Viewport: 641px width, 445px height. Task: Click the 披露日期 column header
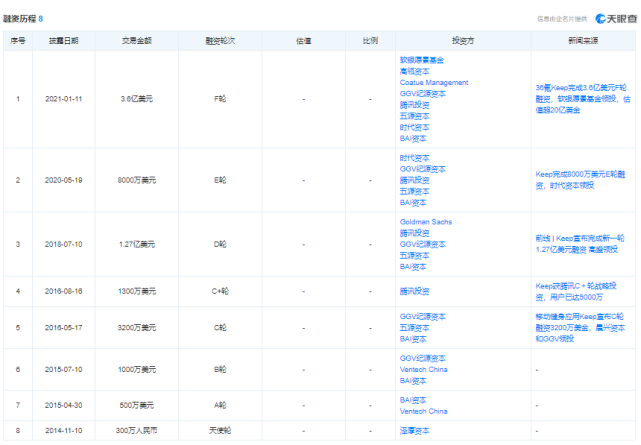[64, 41]
